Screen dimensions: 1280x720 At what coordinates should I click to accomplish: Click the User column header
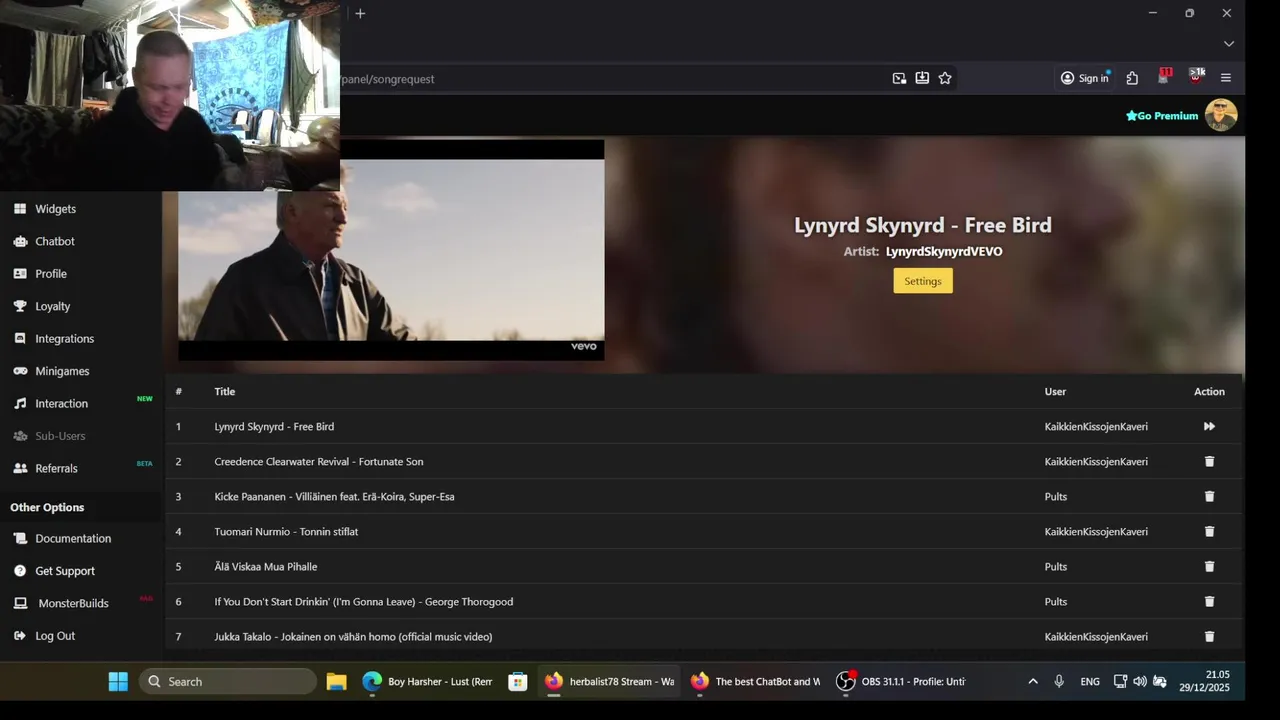1055,391
